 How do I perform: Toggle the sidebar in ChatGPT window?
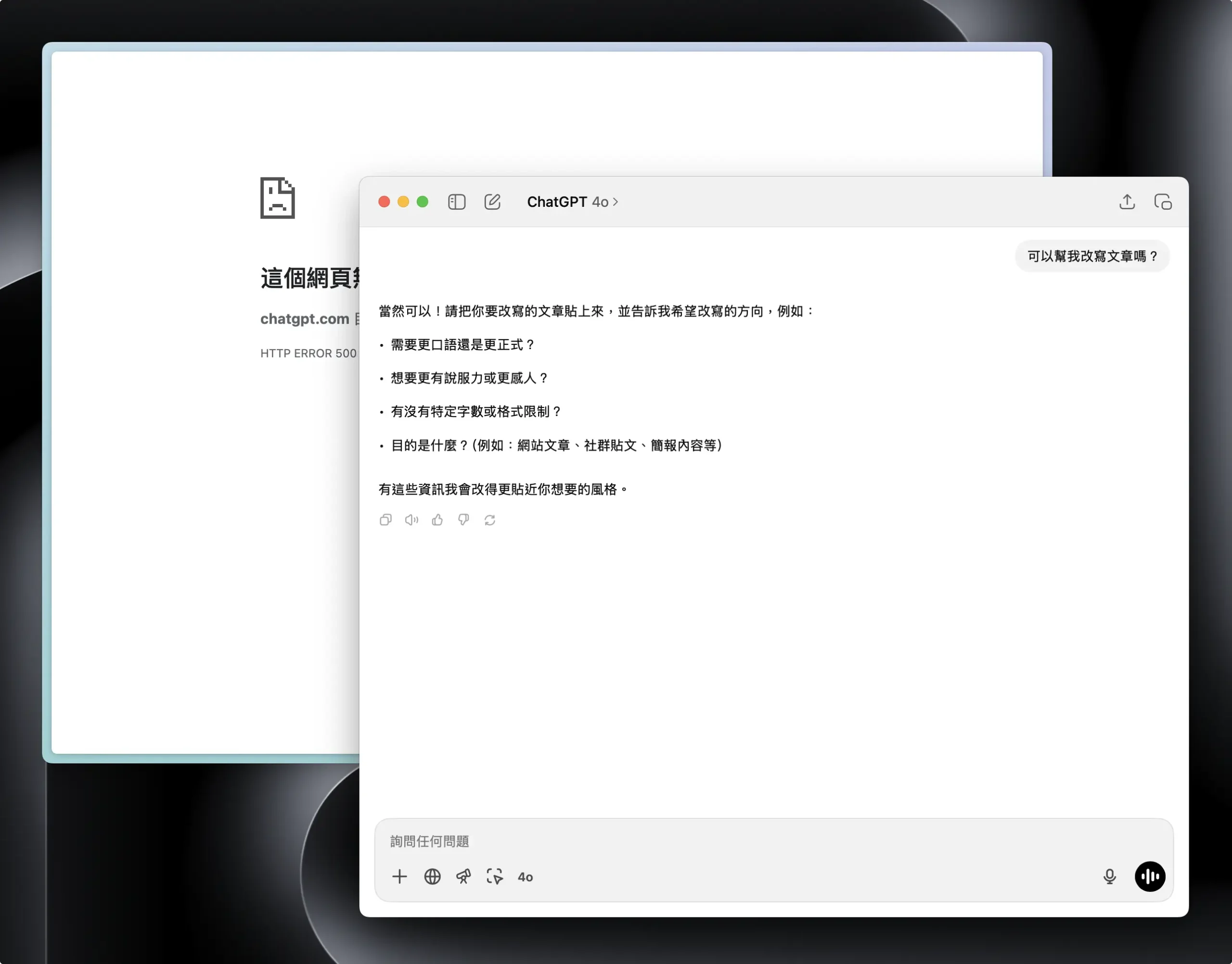(456, 202)
